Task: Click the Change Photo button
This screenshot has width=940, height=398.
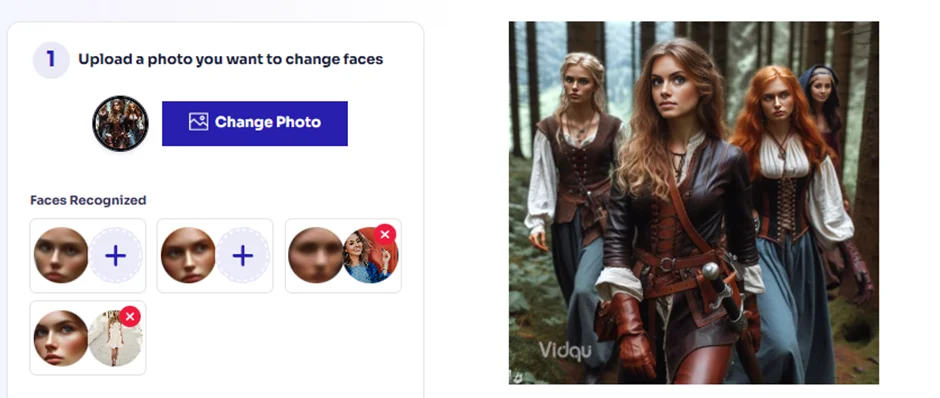Action: pyautogui.click(x=255, y=123)
